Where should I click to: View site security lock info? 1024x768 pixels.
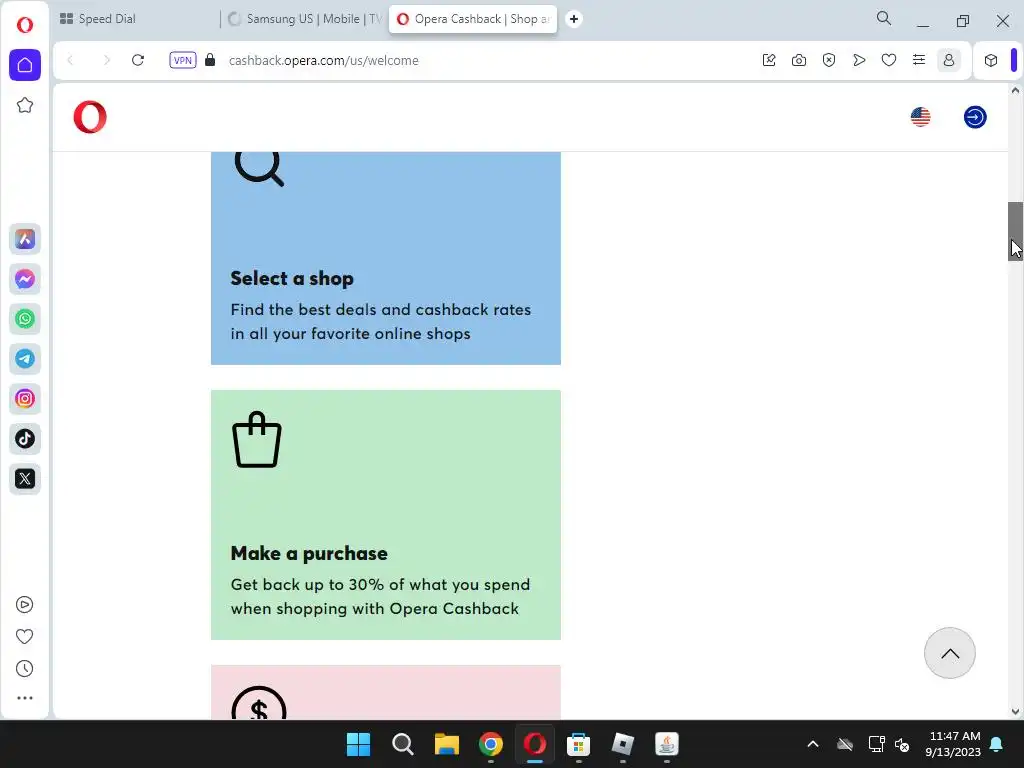210,60
